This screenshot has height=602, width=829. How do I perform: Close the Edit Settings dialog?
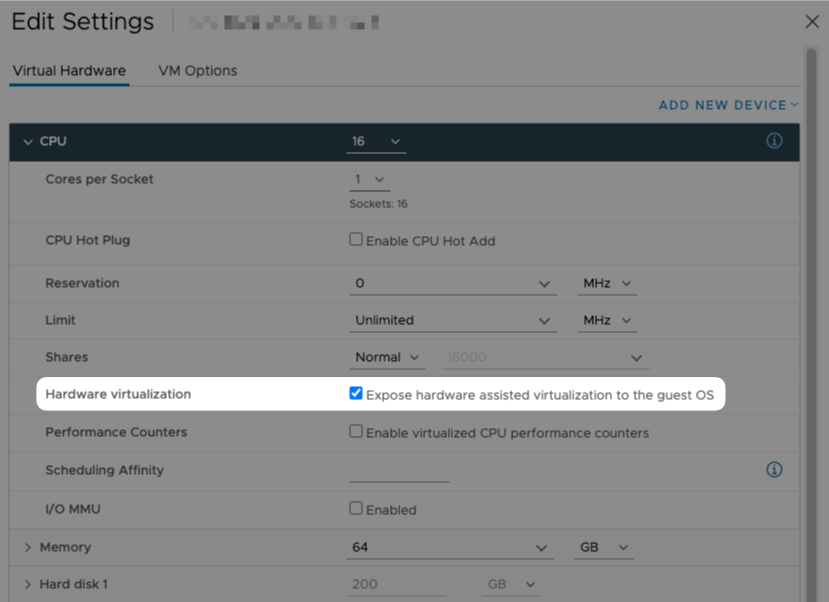(x=812, y=22)
